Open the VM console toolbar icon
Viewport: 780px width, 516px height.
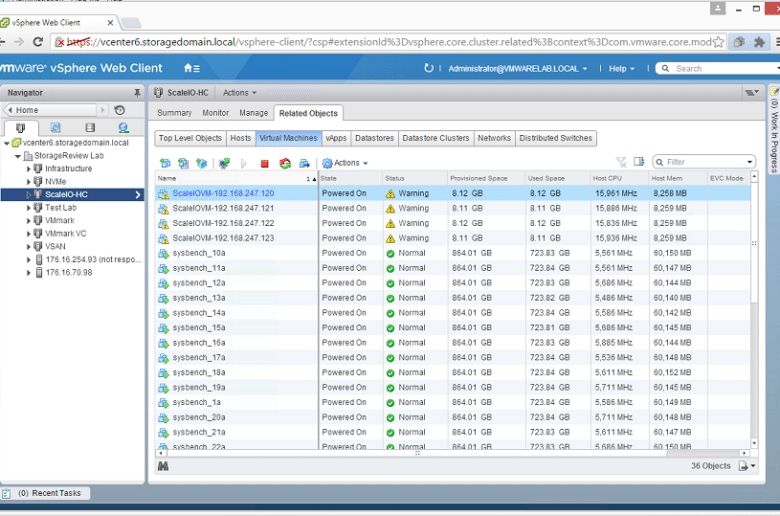pos(224,163)
